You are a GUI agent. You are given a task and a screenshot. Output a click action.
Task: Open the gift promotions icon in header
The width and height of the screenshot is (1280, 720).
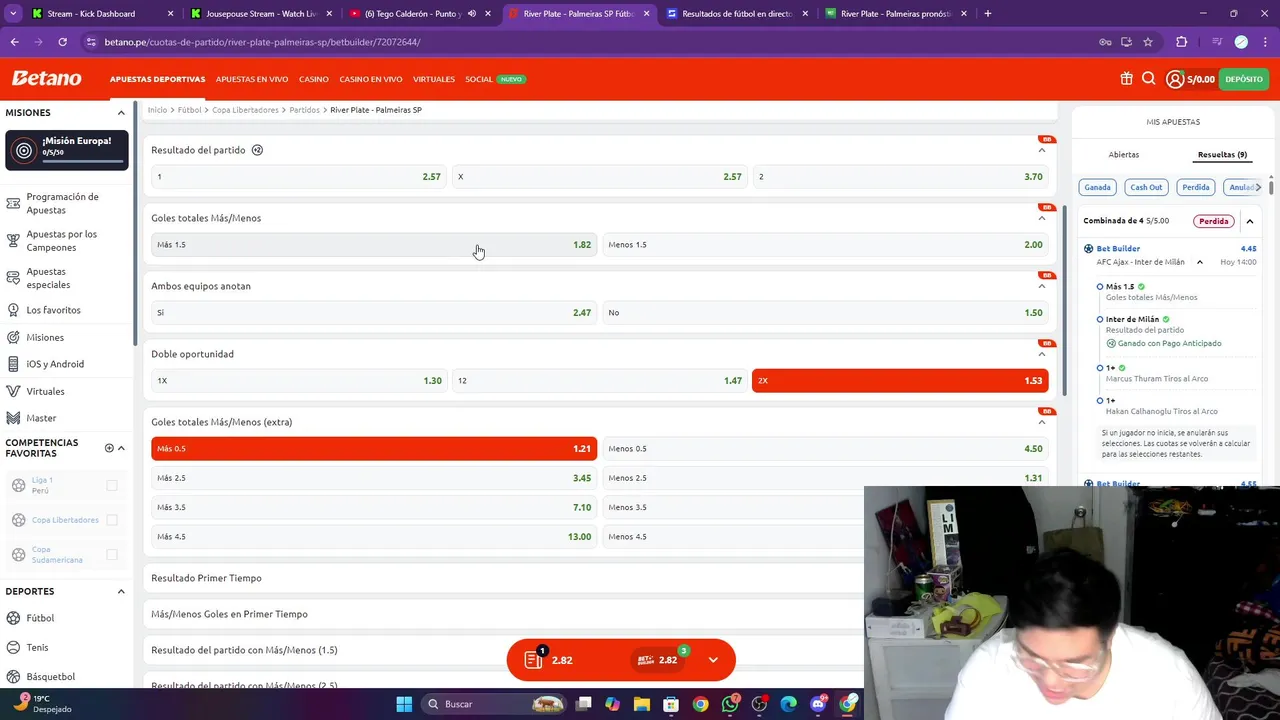coord(1127,79)
